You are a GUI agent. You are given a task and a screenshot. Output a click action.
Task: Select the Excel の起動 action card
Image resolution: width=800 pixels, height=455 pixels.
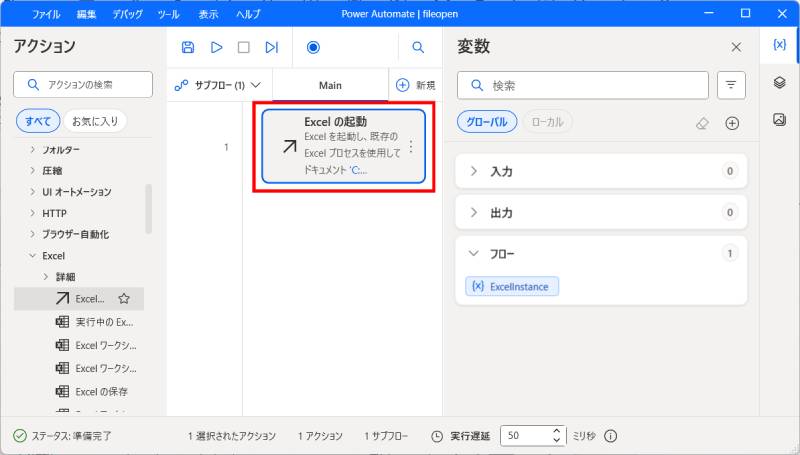click(343, 146)
